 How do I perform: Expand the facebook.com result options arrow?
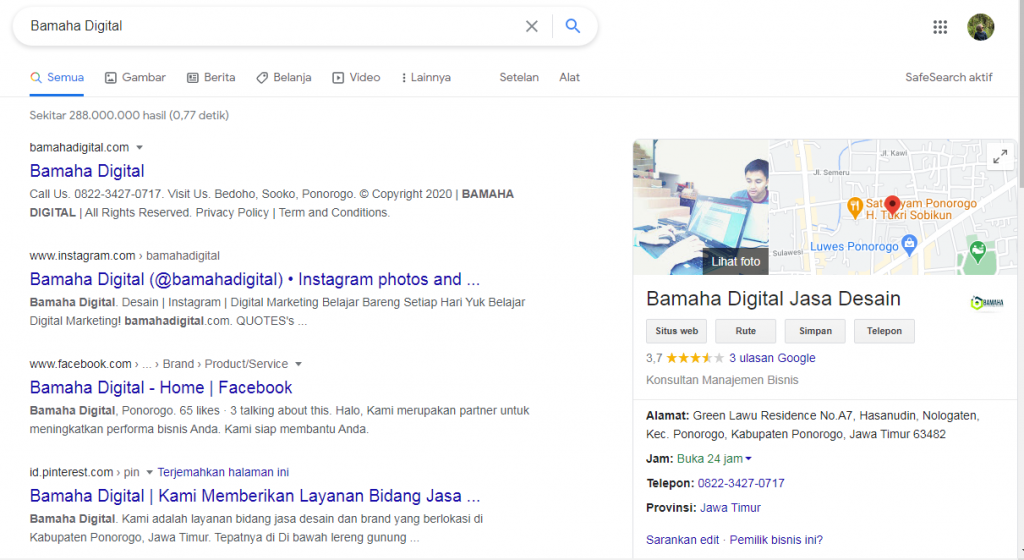298,364
